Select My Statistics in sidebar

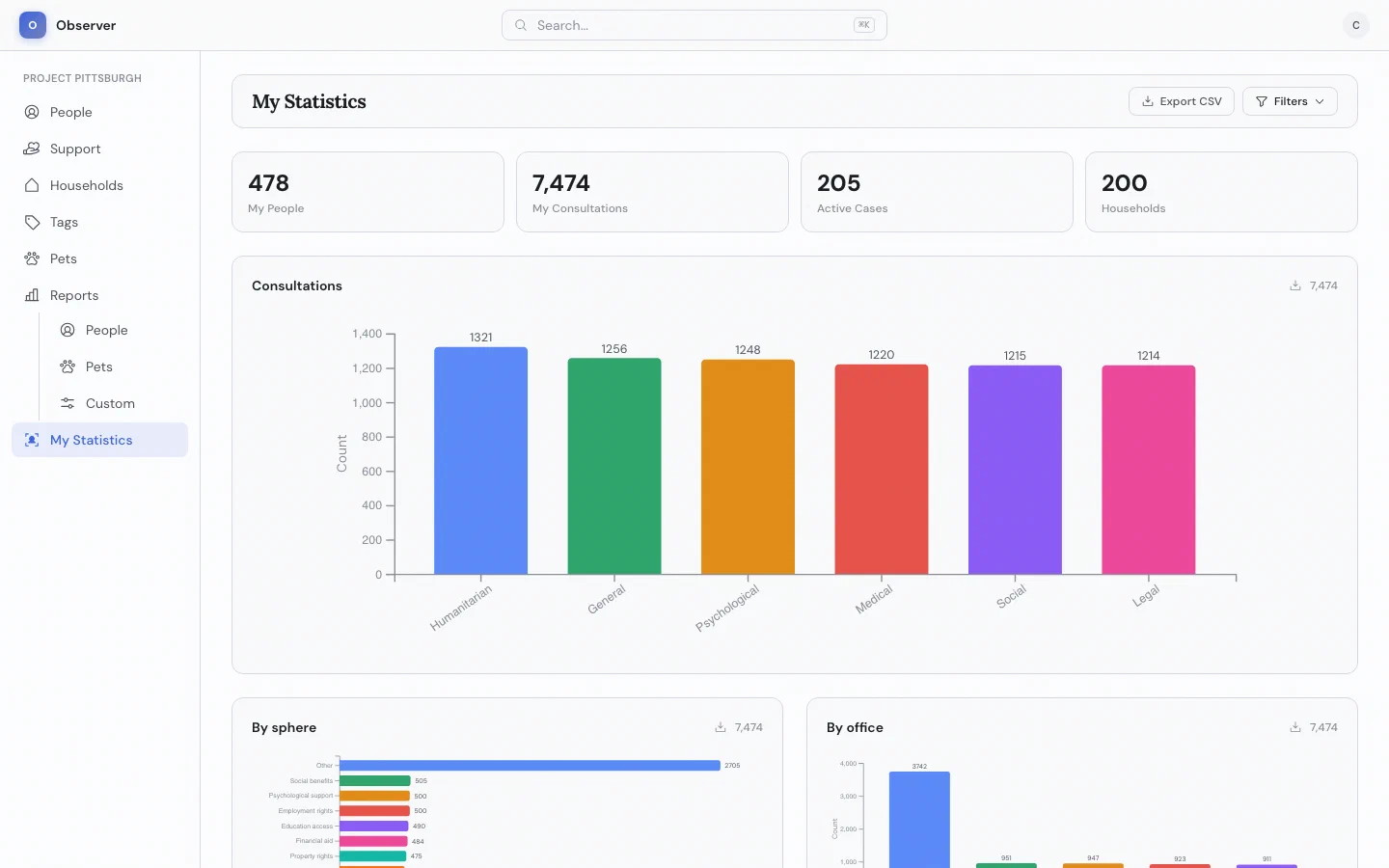[x=100, y=440]
